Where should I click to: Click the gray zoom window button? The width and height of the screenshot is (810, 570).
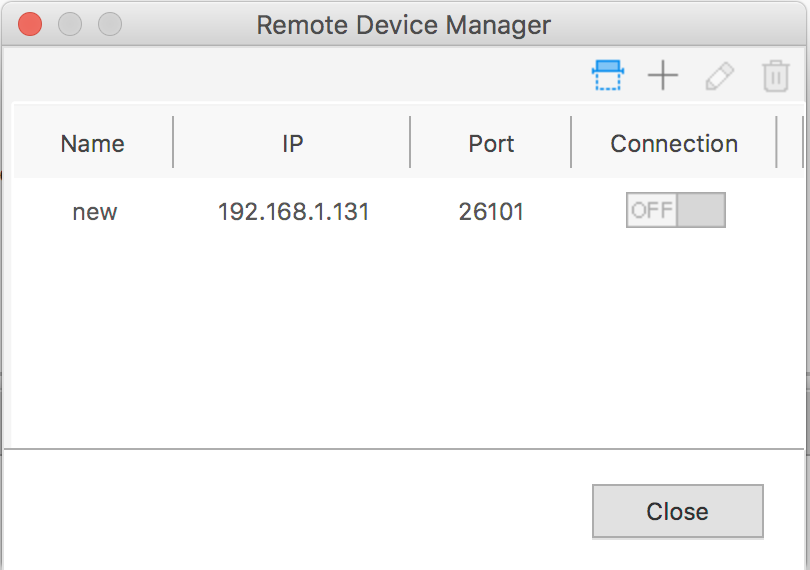(109, 24)
